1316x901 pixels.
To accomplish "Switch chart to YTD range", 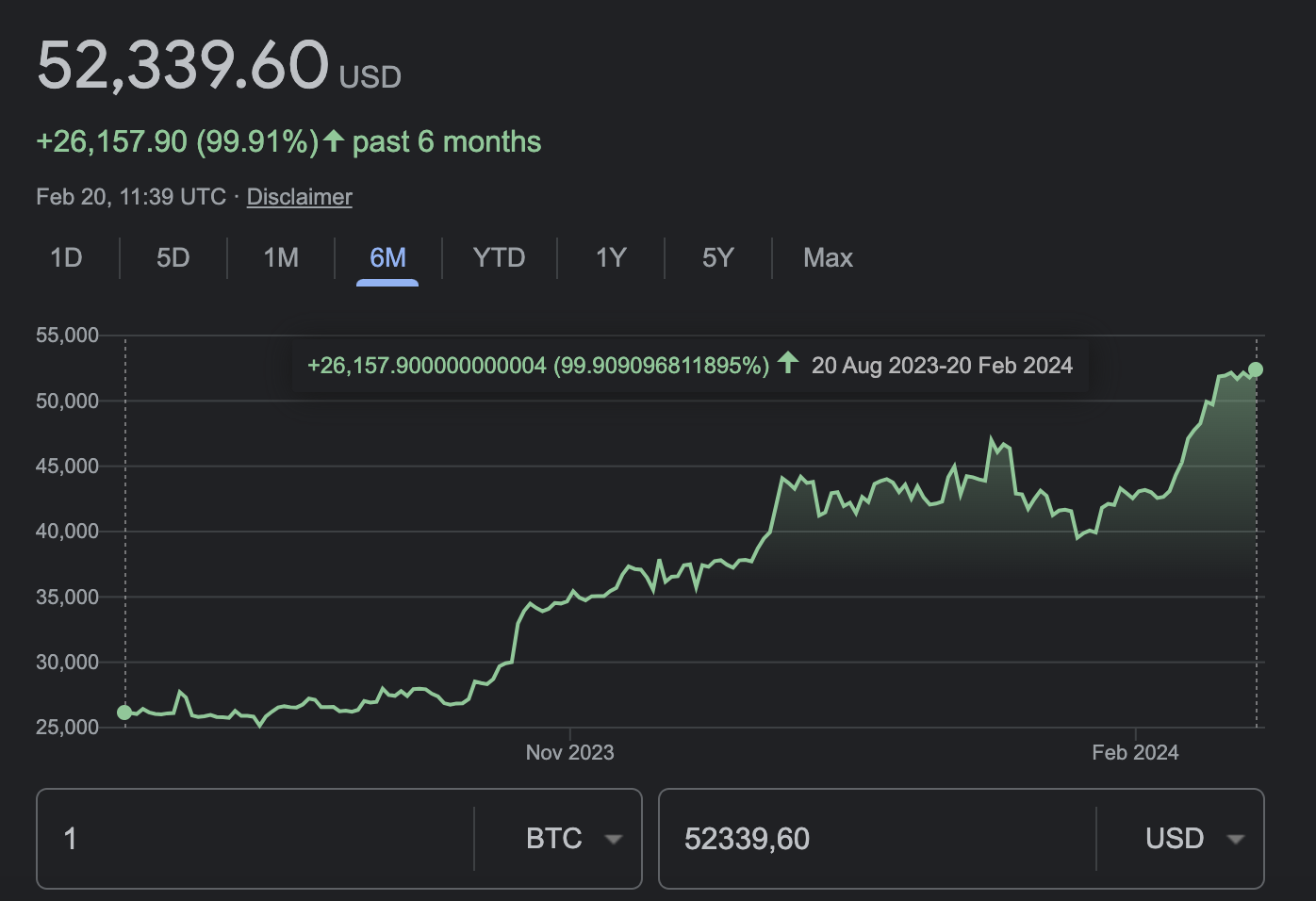I will tap(500, 257).
